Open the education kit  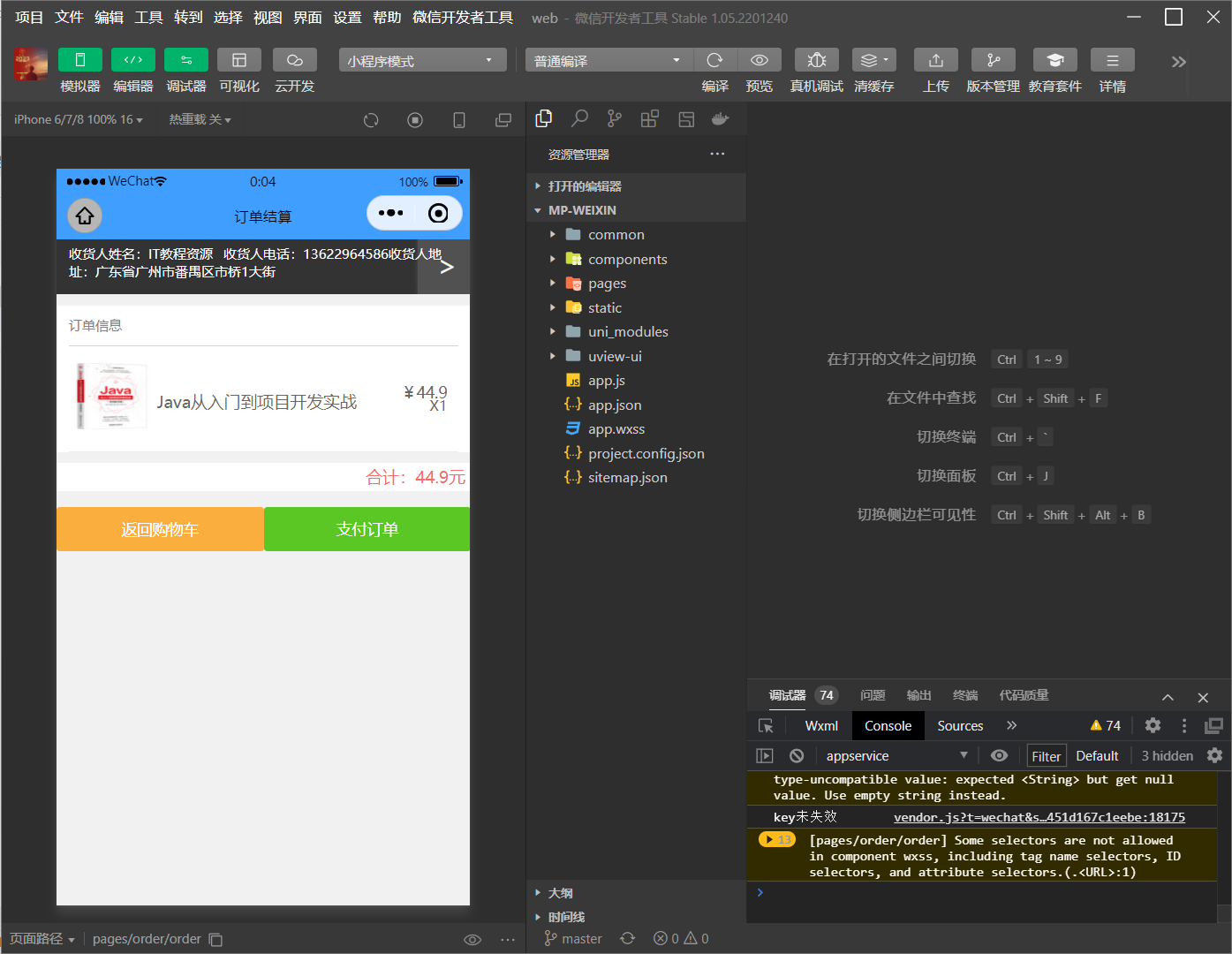pyautogui.click(x=1055, y=60)
